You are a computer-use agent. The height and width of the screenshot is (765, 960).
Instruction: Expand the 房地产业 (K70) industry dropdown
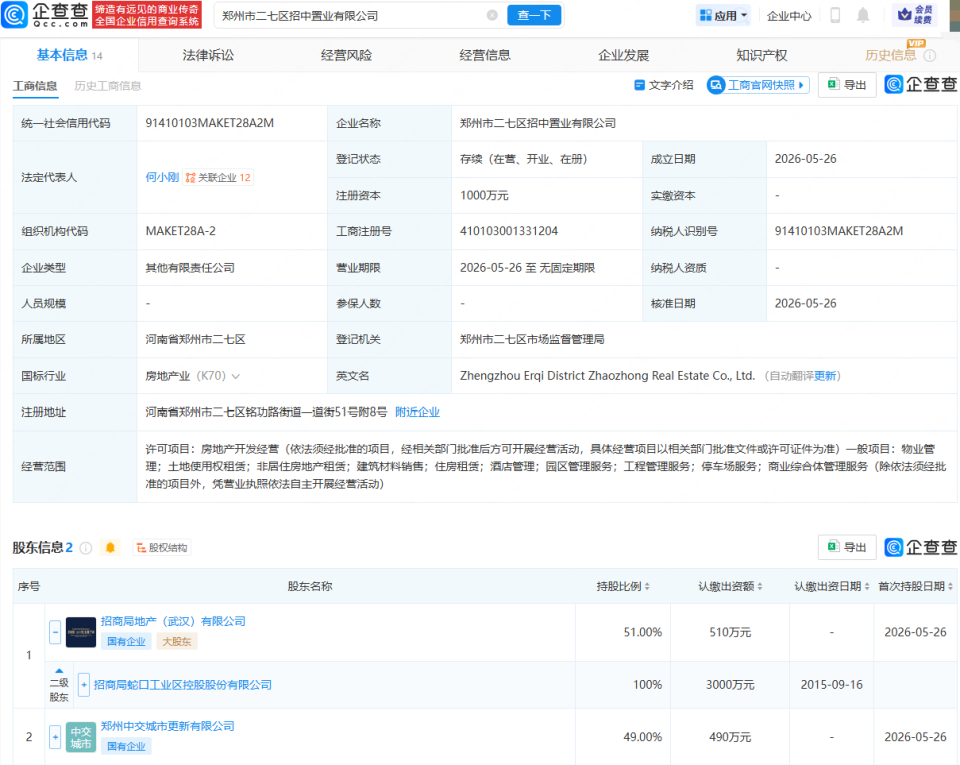pyautogui.click(x=236, y=376)
